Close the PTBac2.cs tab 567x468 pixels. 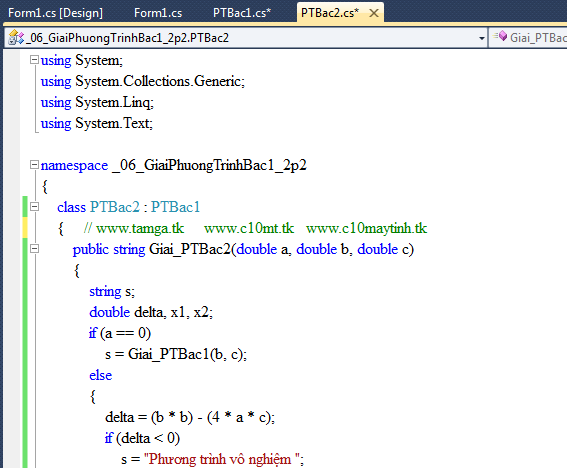[x=374, y=13]
